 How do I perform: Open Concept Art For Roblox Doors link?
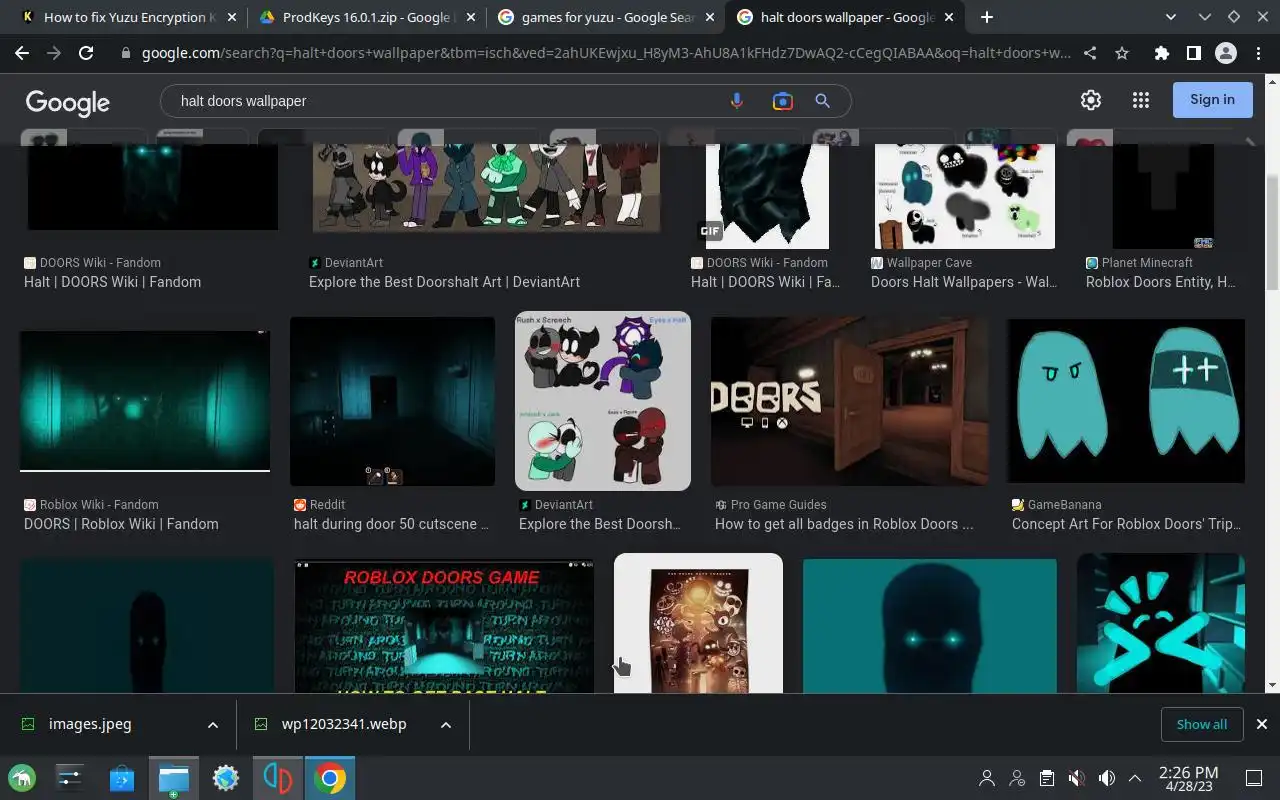coord(1126,524)
